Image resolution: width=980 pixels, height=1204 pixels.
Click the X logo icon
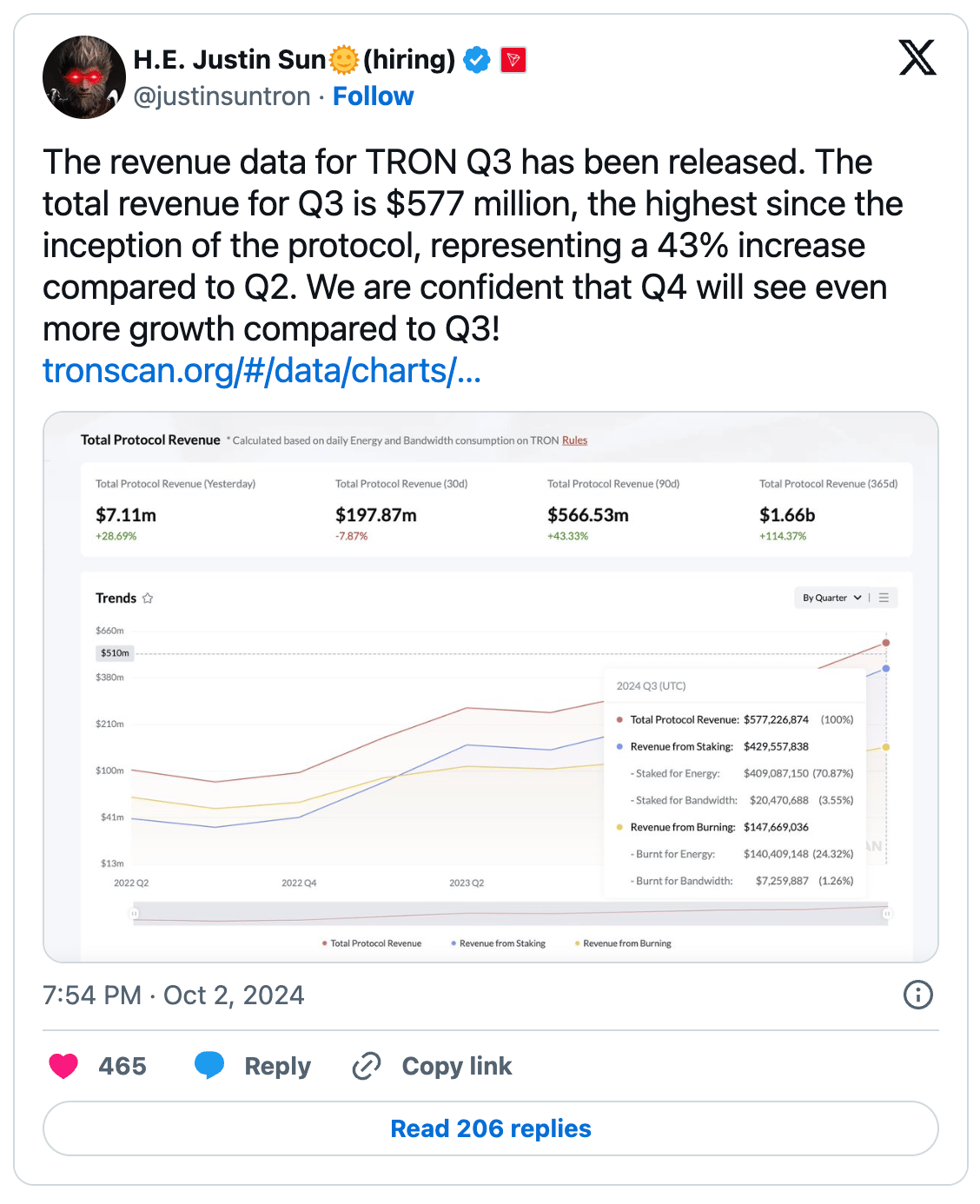(x=917, y=58)
